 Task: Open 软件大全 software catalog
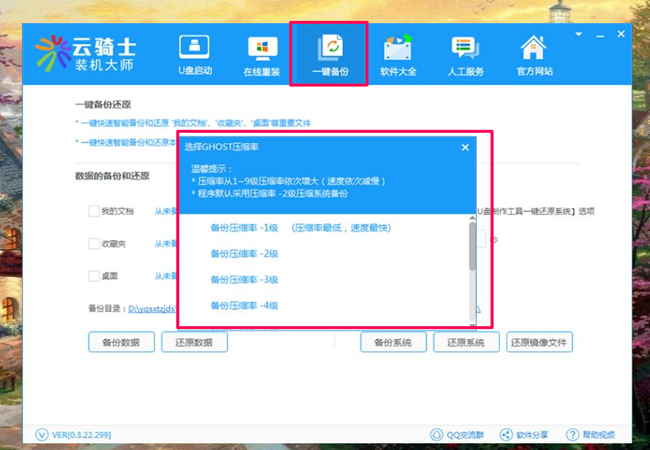[x=398, y=56]
